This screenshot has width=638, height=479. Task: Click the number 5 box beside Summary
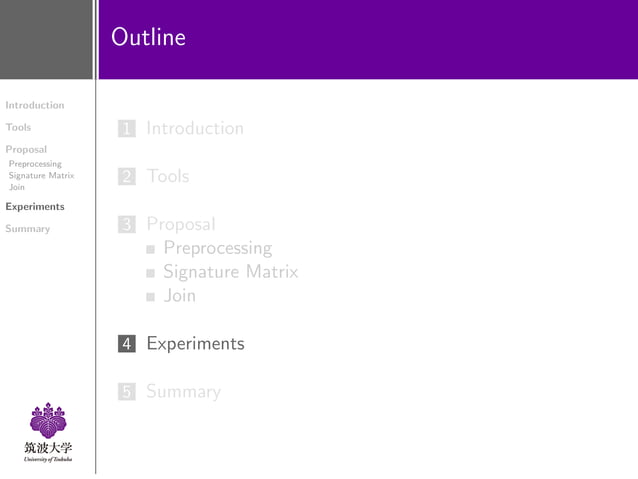coord(126,392)
